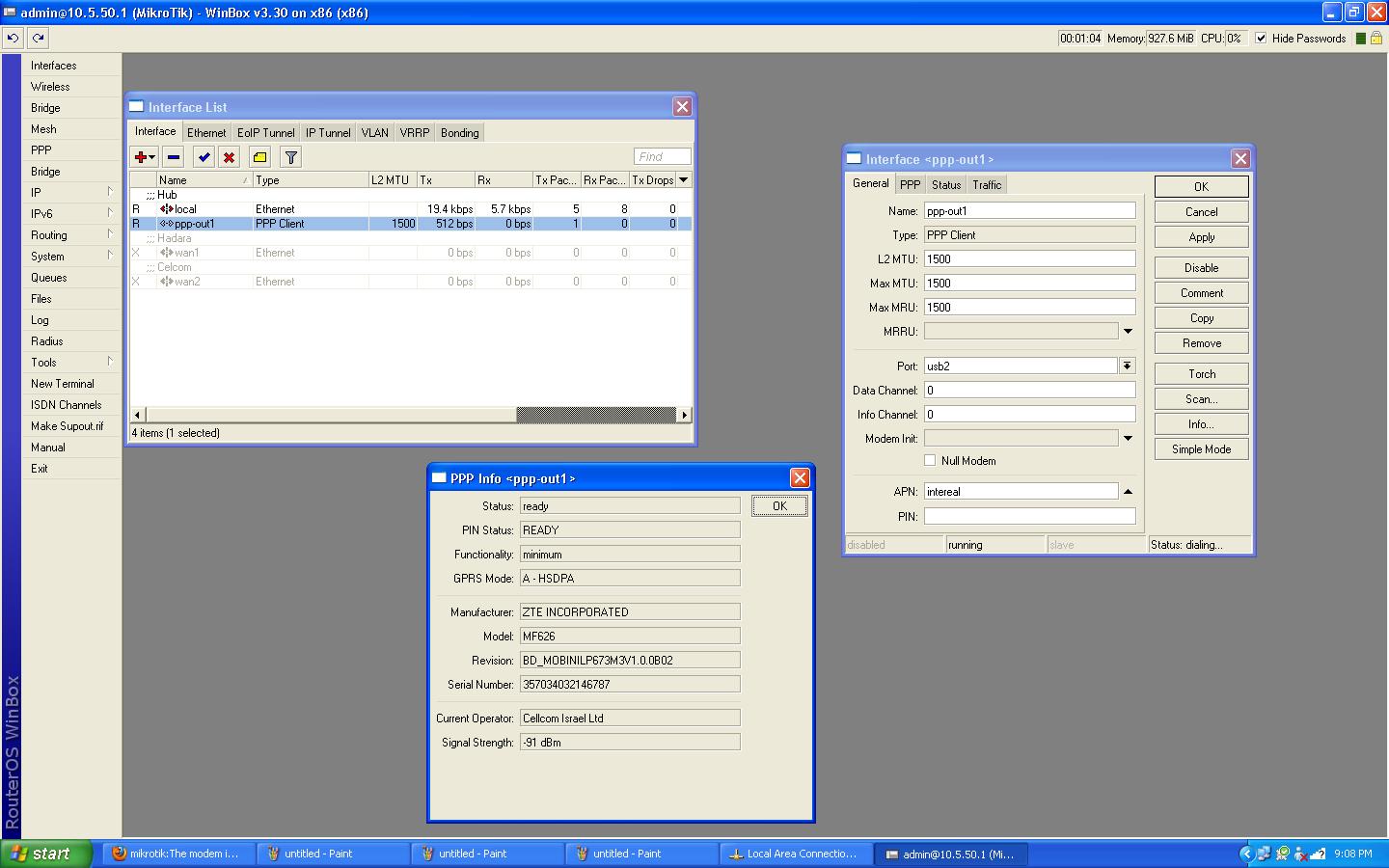Viewport: 1389px width, 868px height.
Task: Click the Remove button in ppp-out1 window
Action: pyautogui.click(x=1202, y=343)
